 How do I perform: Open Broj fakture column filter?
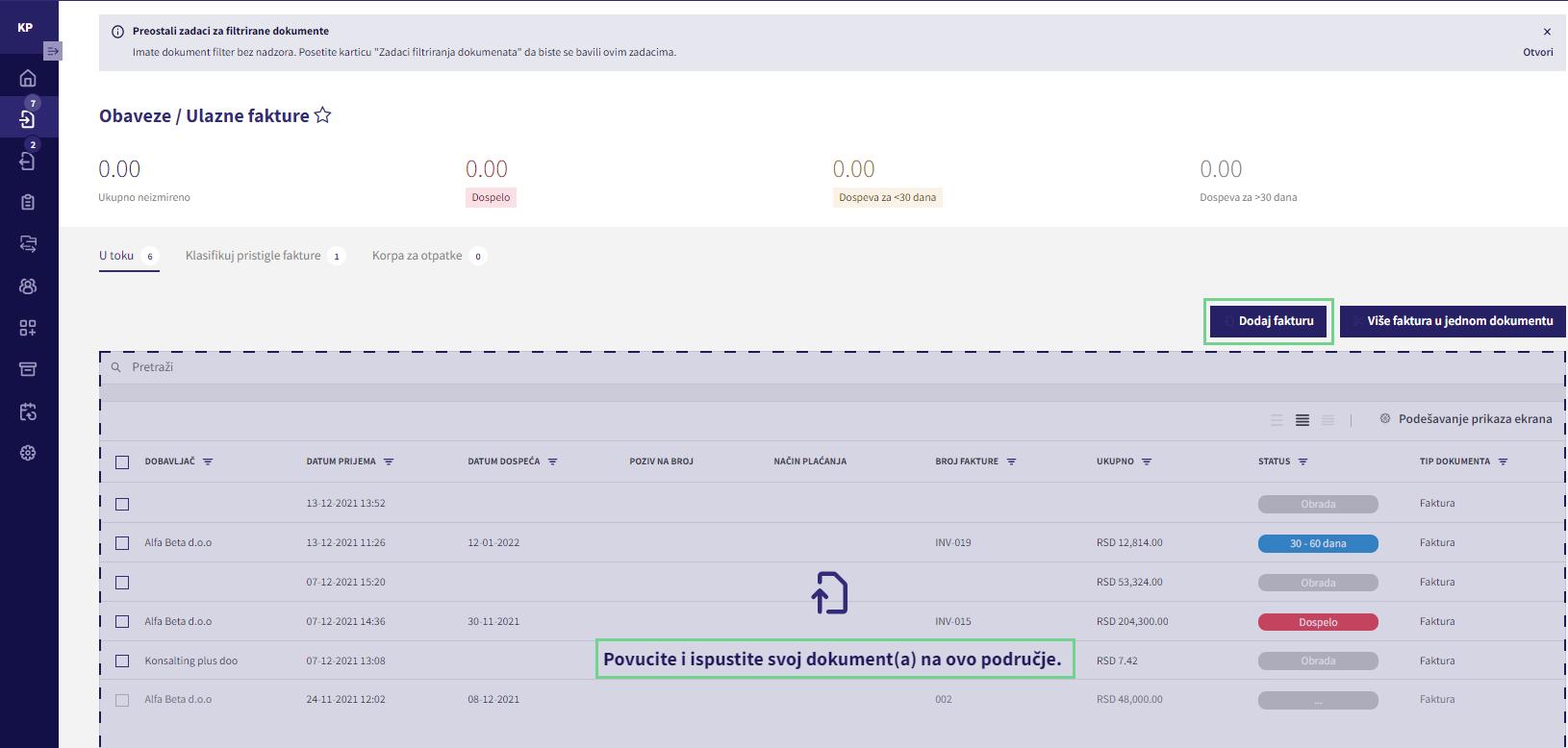coord(1011,461)
